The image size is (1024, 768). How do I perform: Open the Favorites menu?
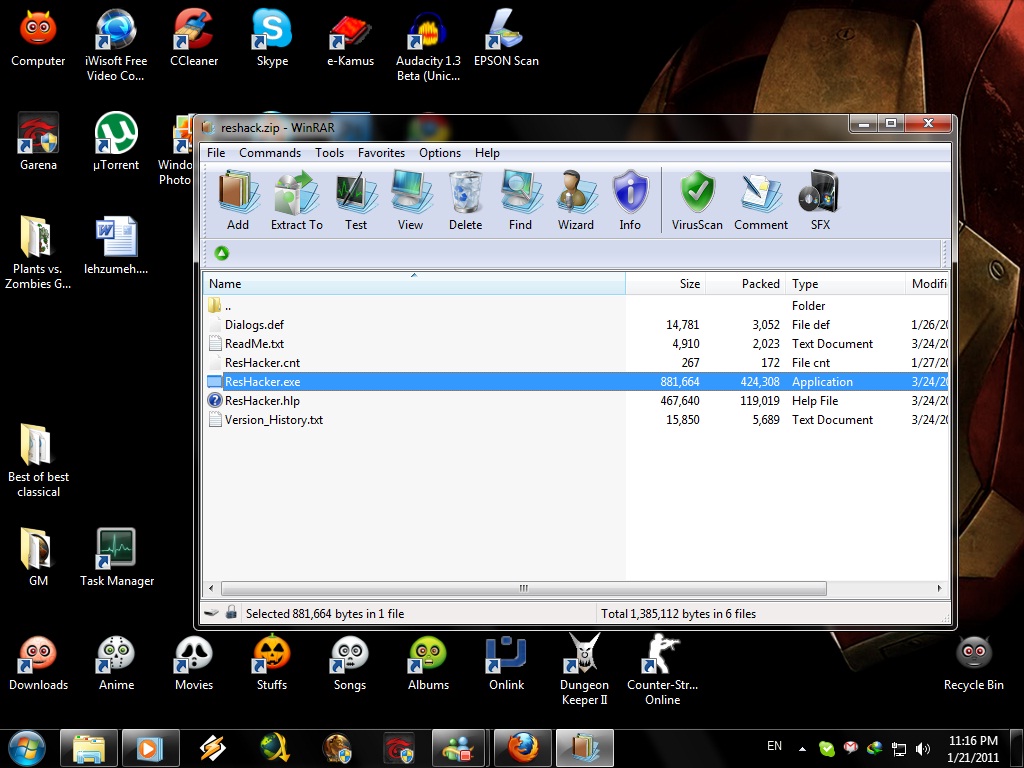click(x=381, y=153)
